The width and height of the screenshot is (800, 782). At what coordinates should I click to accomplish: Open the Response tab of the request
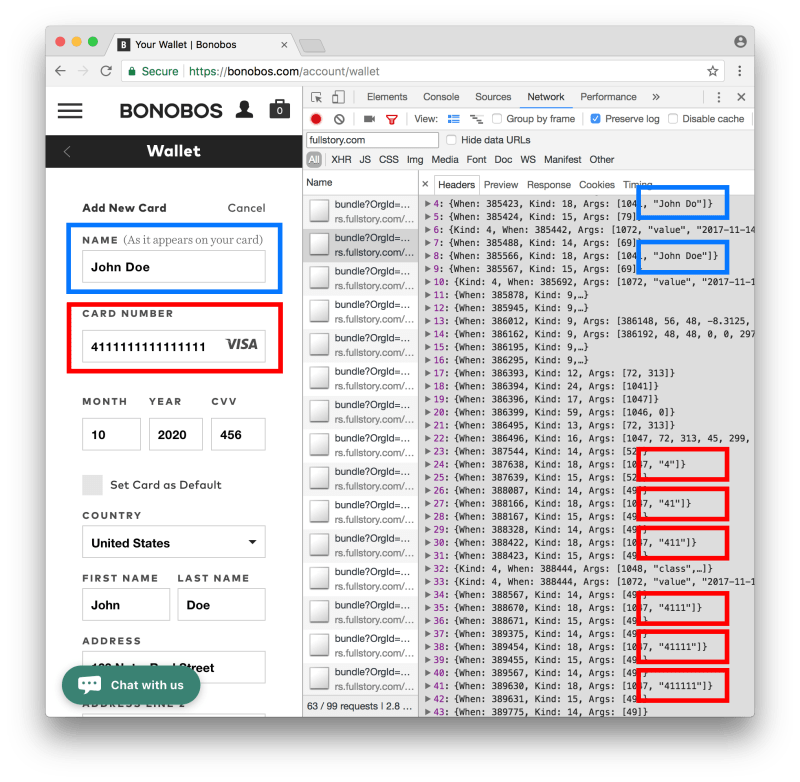pos(548,185)
